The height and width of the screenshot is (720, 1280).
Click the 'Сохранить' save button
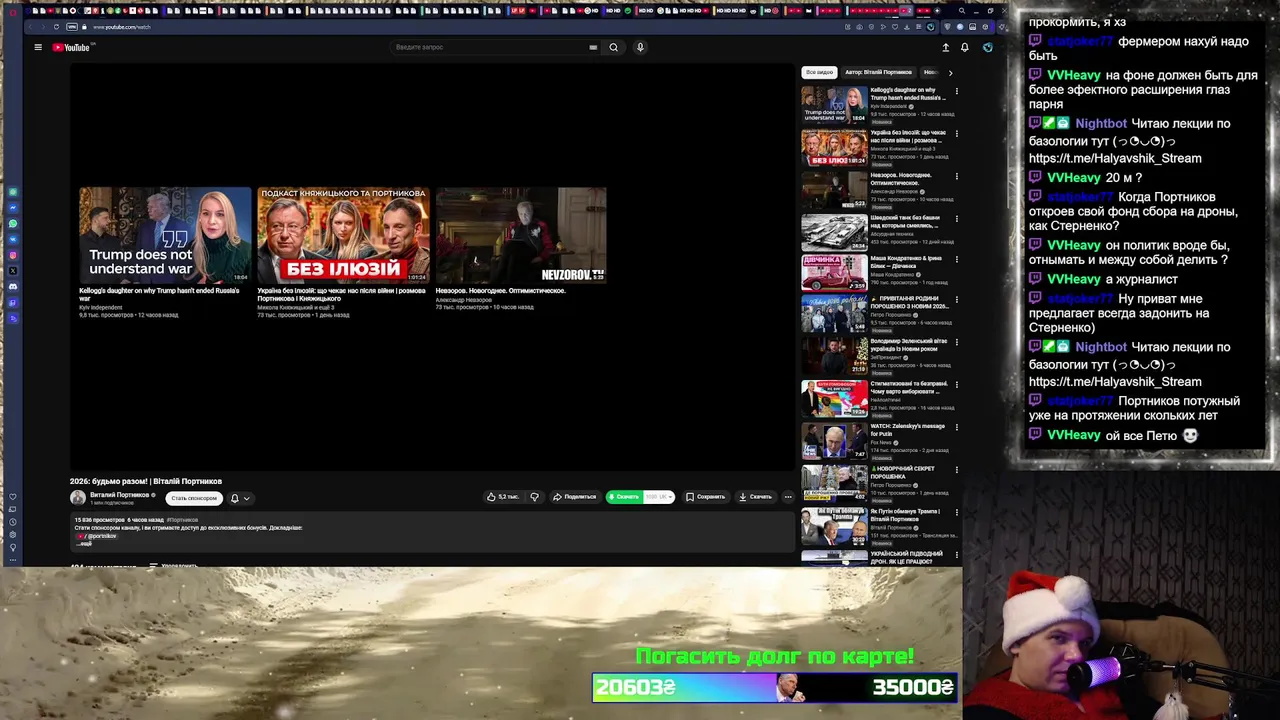[705, 496]
